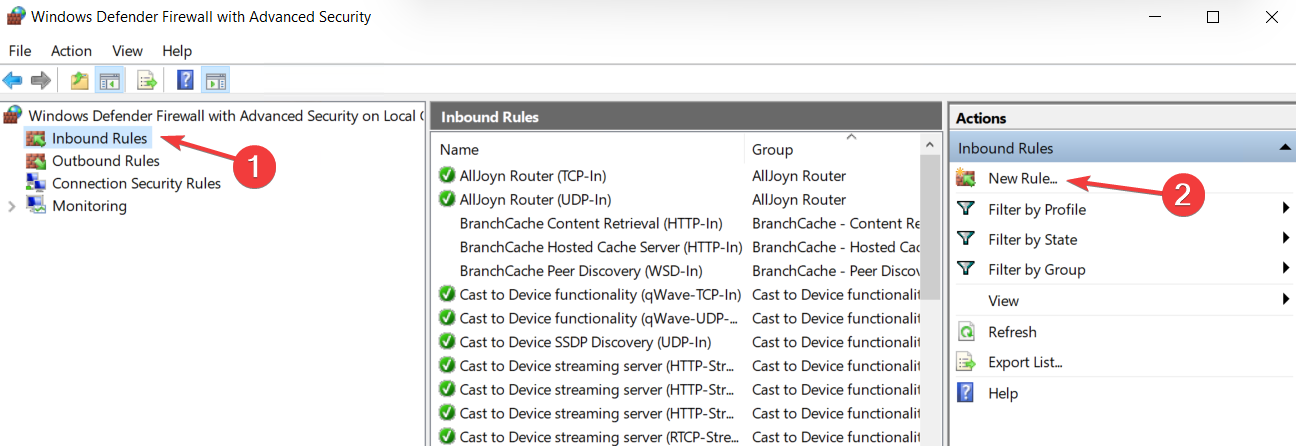1296x446 pixels.
Task: Open the View menu in menu bar
Action: tap(127, 51)
